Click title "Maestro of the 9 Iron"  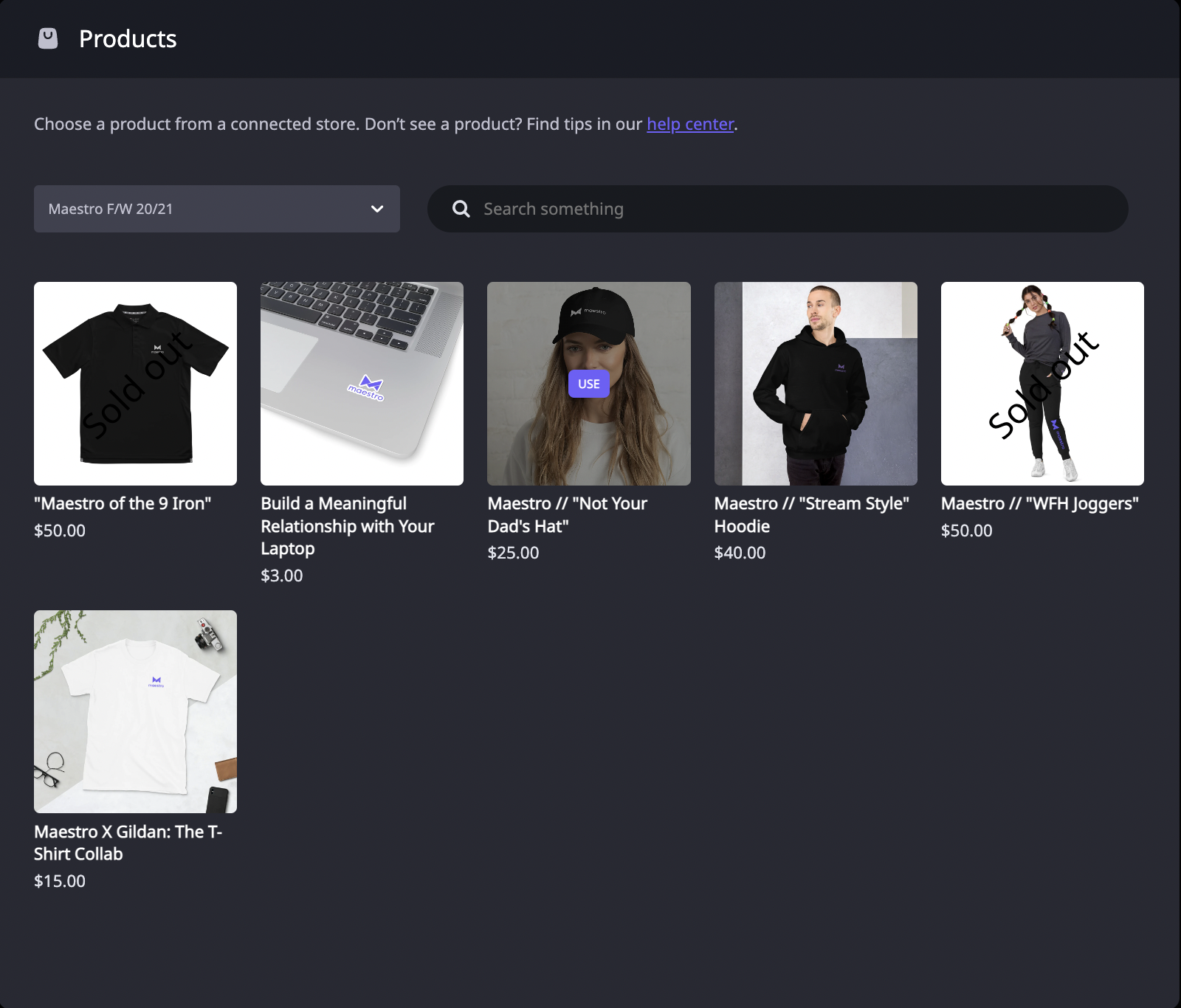pos(123,503)
